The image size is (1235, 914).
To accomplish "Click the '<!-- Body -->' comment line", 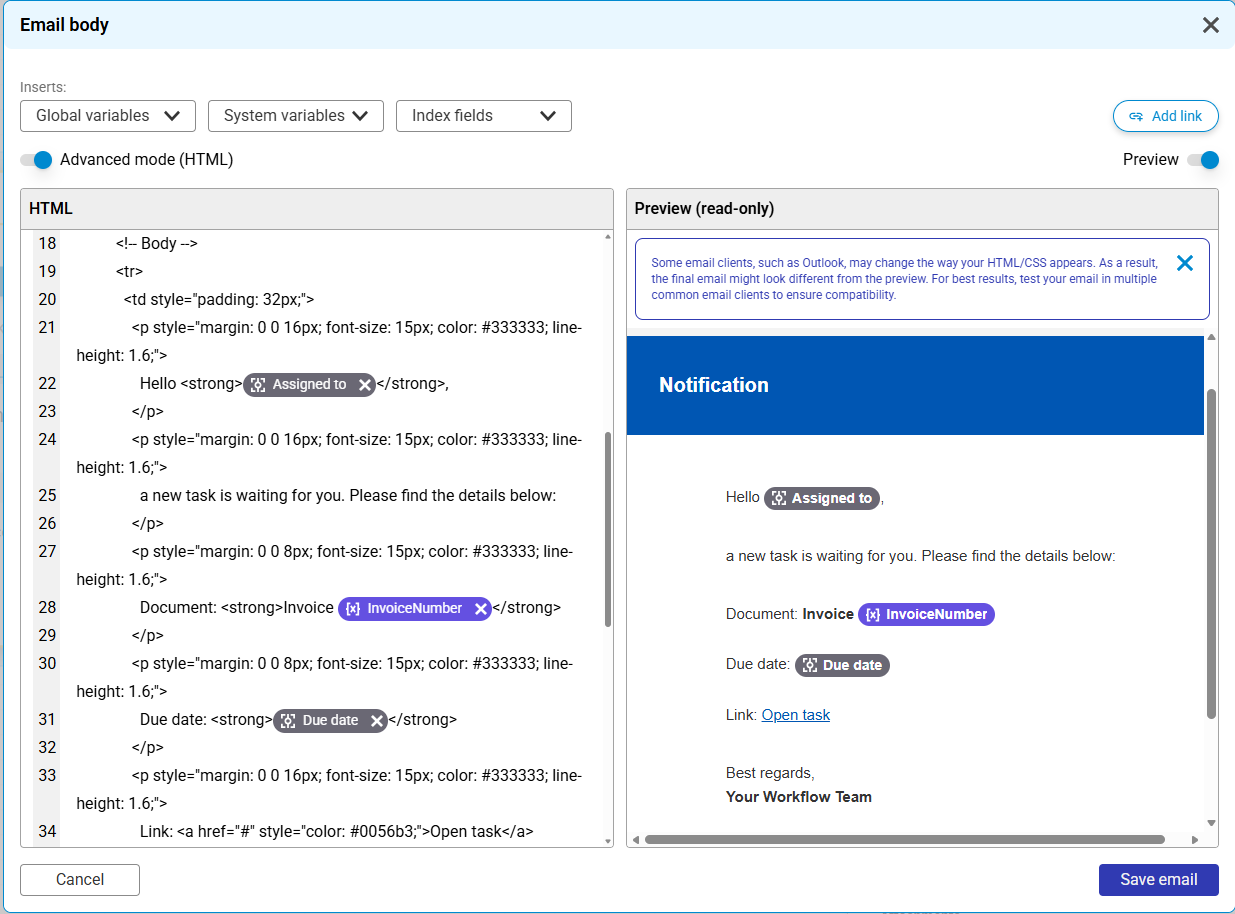I will click(x=156, y=243).
